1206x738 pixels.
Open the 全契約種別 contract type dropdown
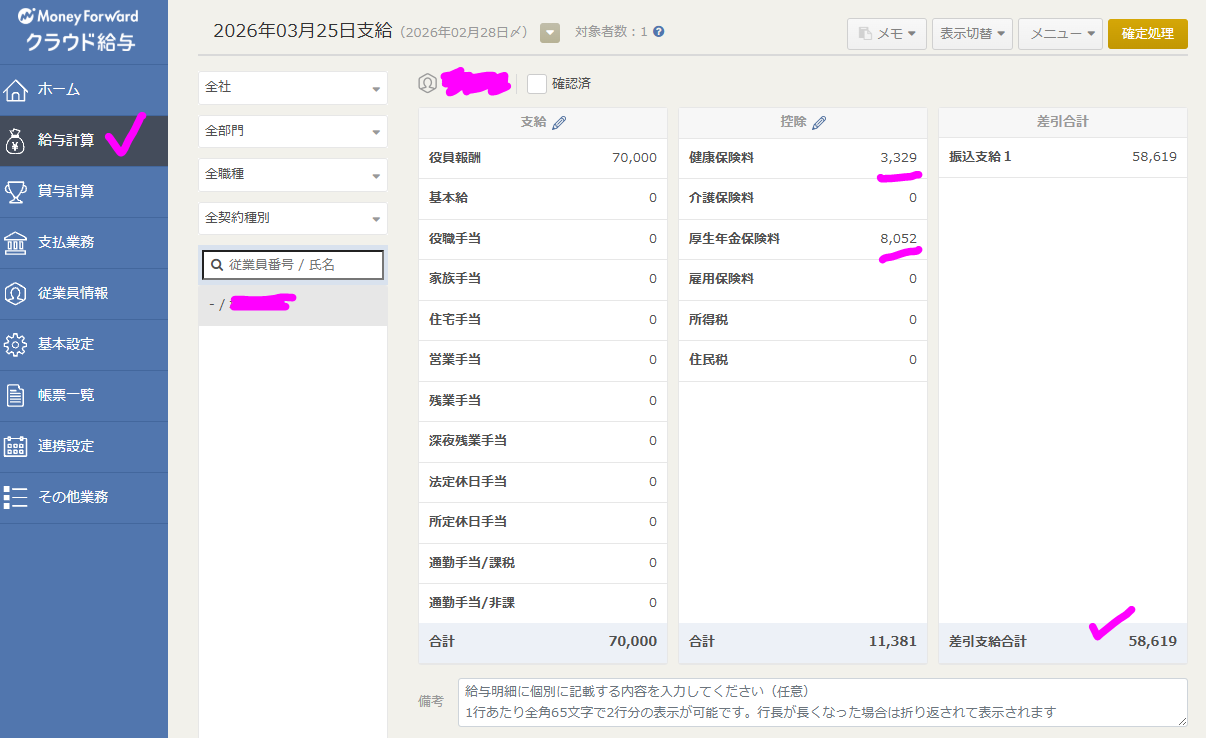point(292,218)
